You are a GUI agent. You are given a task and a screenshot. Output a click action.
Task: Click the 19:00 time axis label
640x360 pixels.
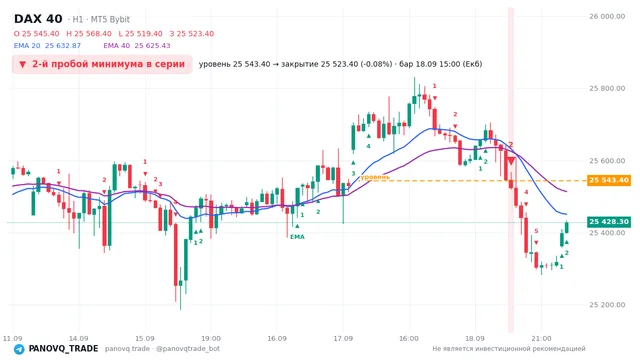point(211,338)
